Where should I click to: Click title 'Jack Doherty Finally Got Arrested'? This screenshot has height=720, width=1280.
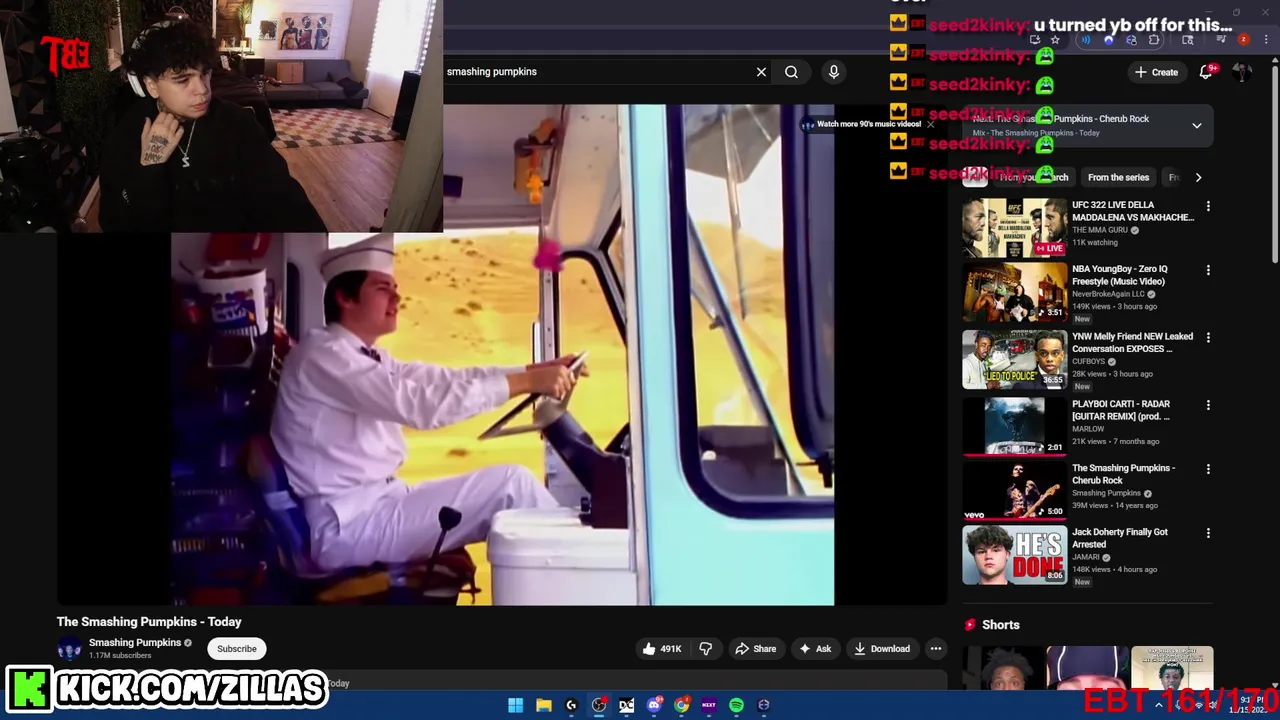(x=1120, y=538)
